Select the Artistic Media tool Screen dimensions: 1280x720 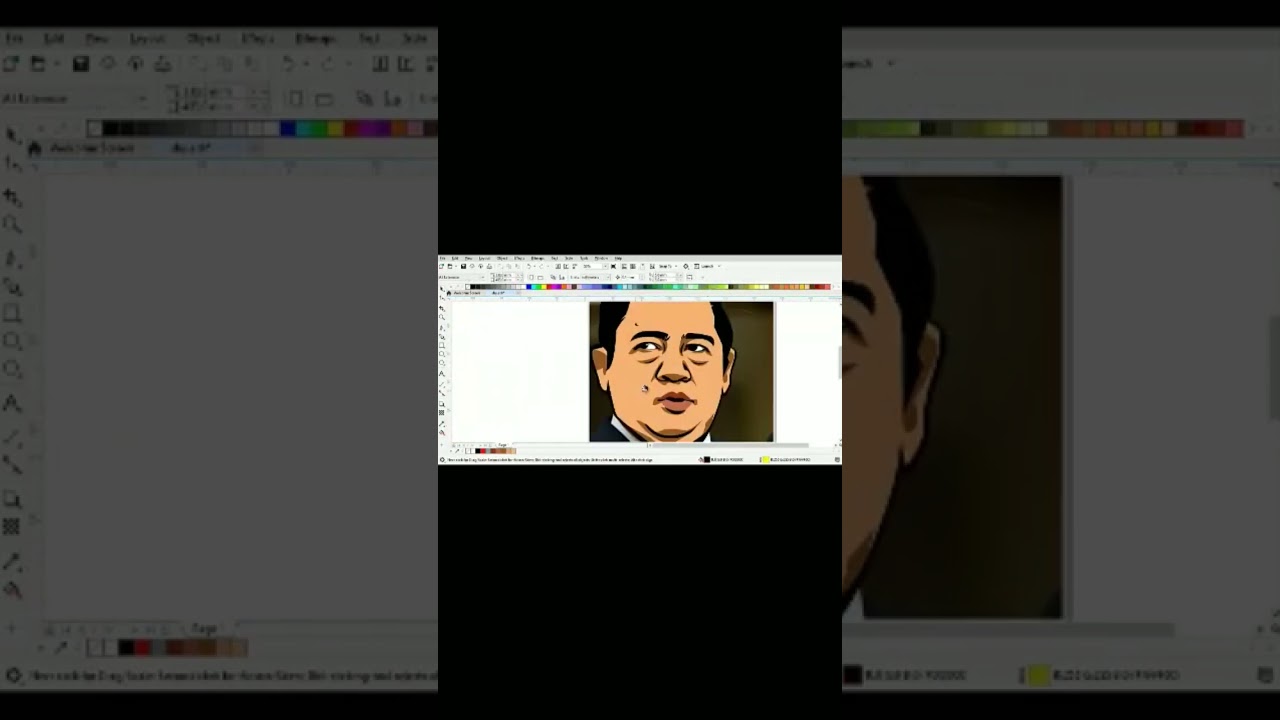click(x=442, y=337)
